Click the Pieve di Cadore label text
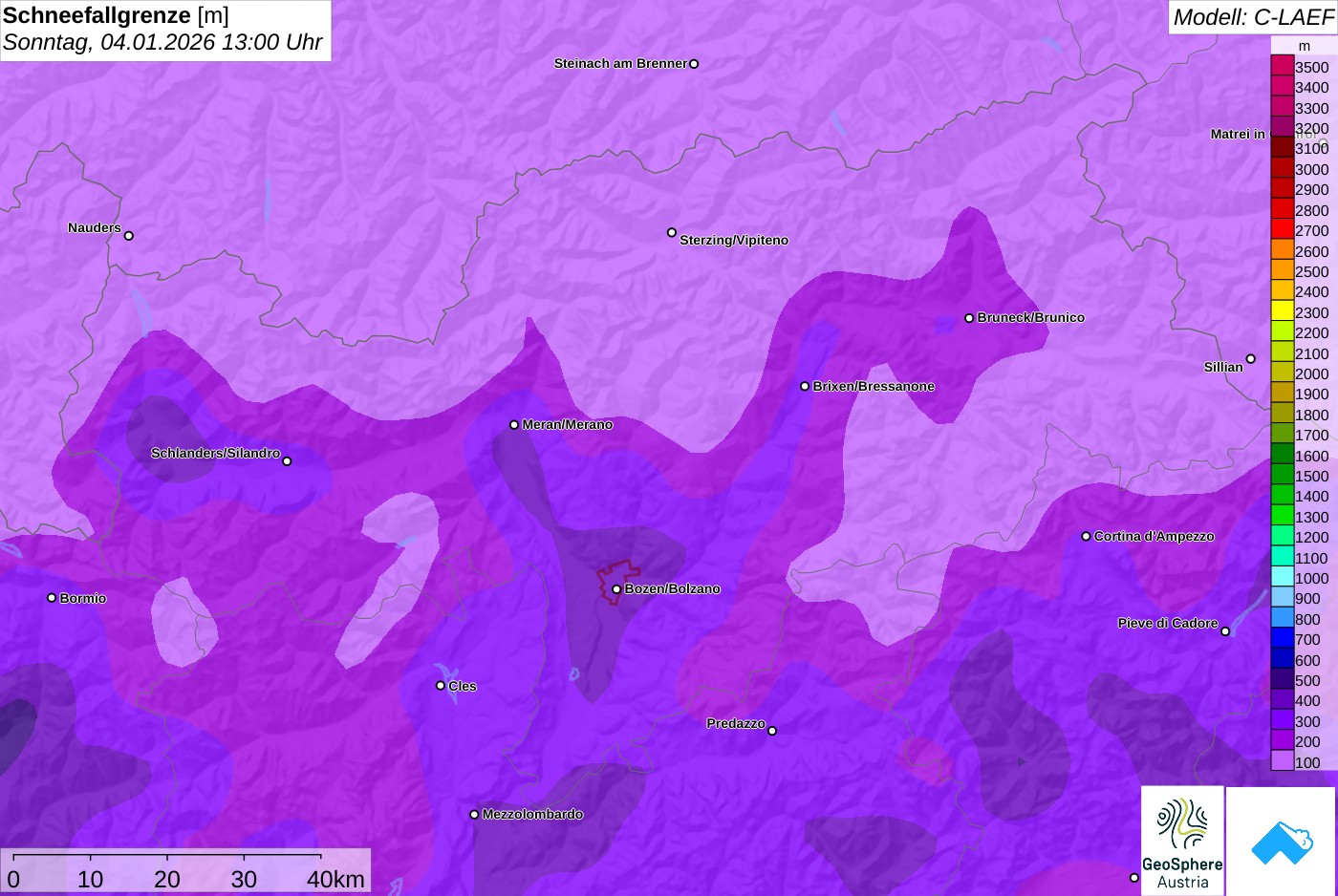The image size is (1338, 896). click(1168, 624)
